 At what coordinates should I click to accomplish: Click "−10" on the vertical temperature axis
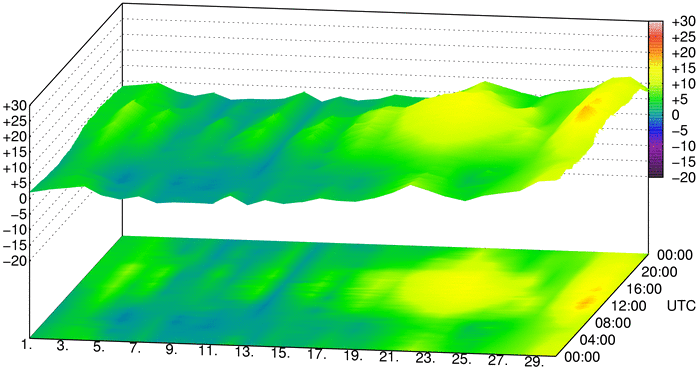coord(16,230)
